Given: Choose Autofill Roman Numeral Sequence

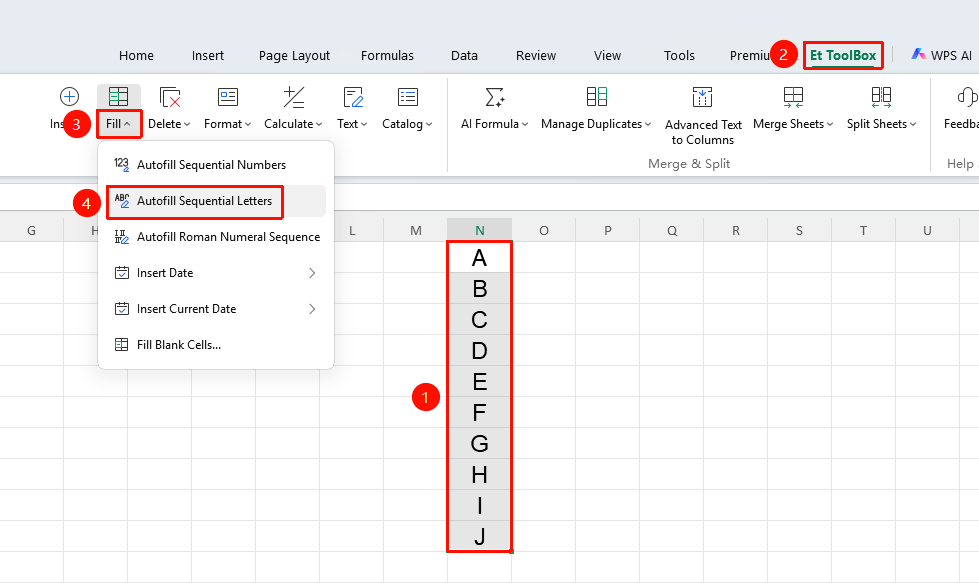Looking at the screenshot, I should point(216,237).
